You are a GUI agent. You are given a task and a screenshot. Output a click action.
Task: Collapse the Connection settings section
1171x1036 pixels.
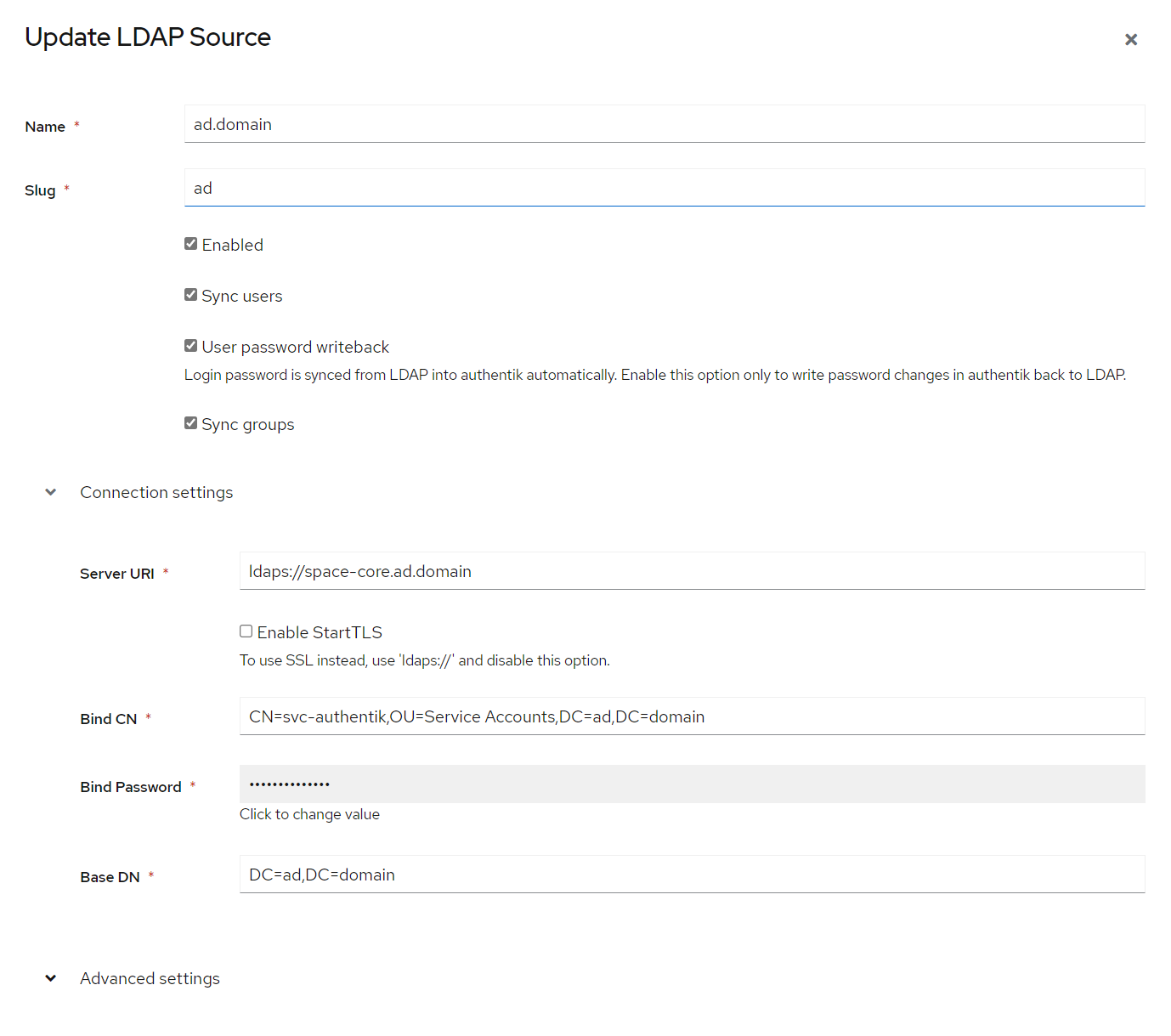[50, 492]
